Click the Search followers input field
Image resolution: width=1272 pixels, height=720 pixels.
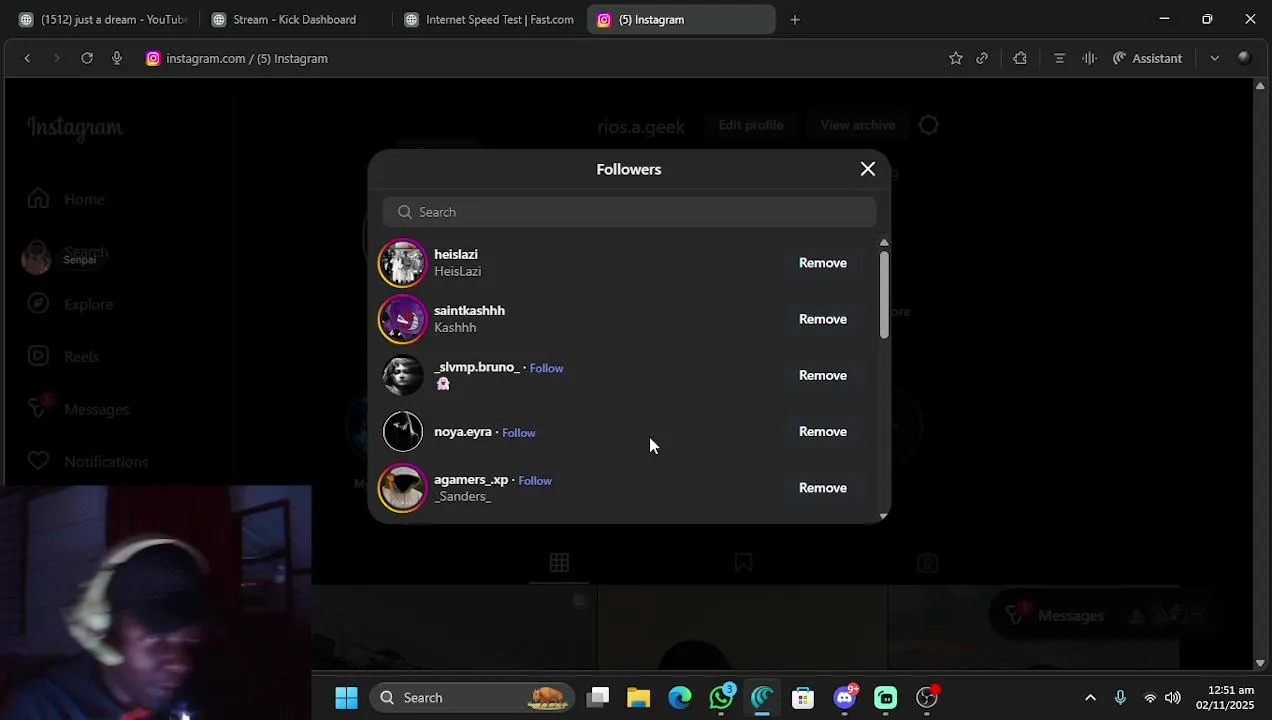(629, 212)
